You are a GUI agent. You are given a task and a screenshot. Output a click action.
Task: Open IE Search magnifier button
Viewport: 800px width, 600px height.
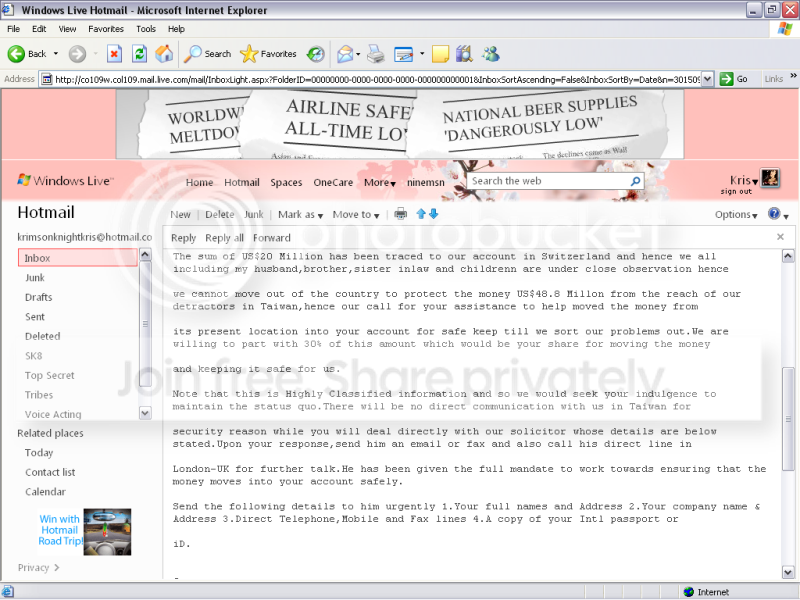pos(207,54)
